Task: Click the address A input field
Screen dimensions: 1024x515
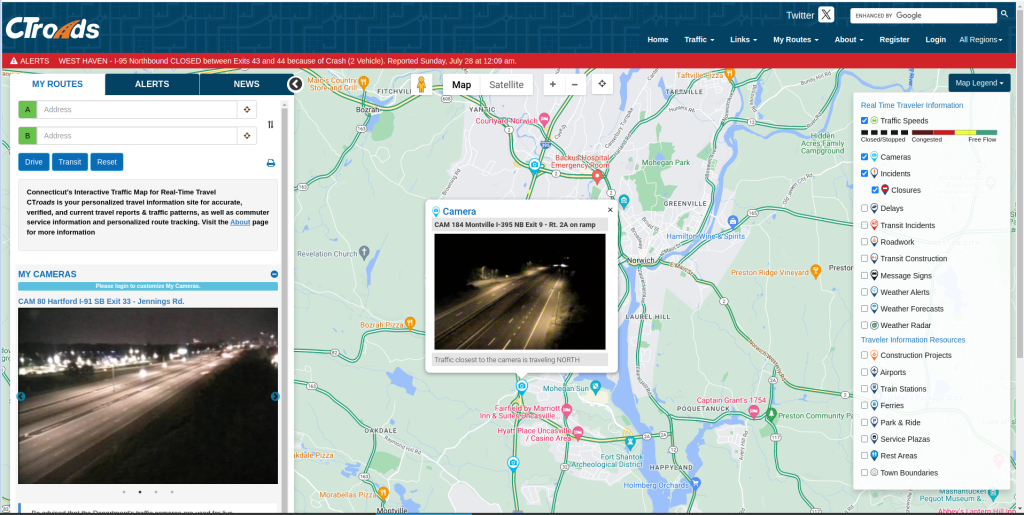Action: 137,109
